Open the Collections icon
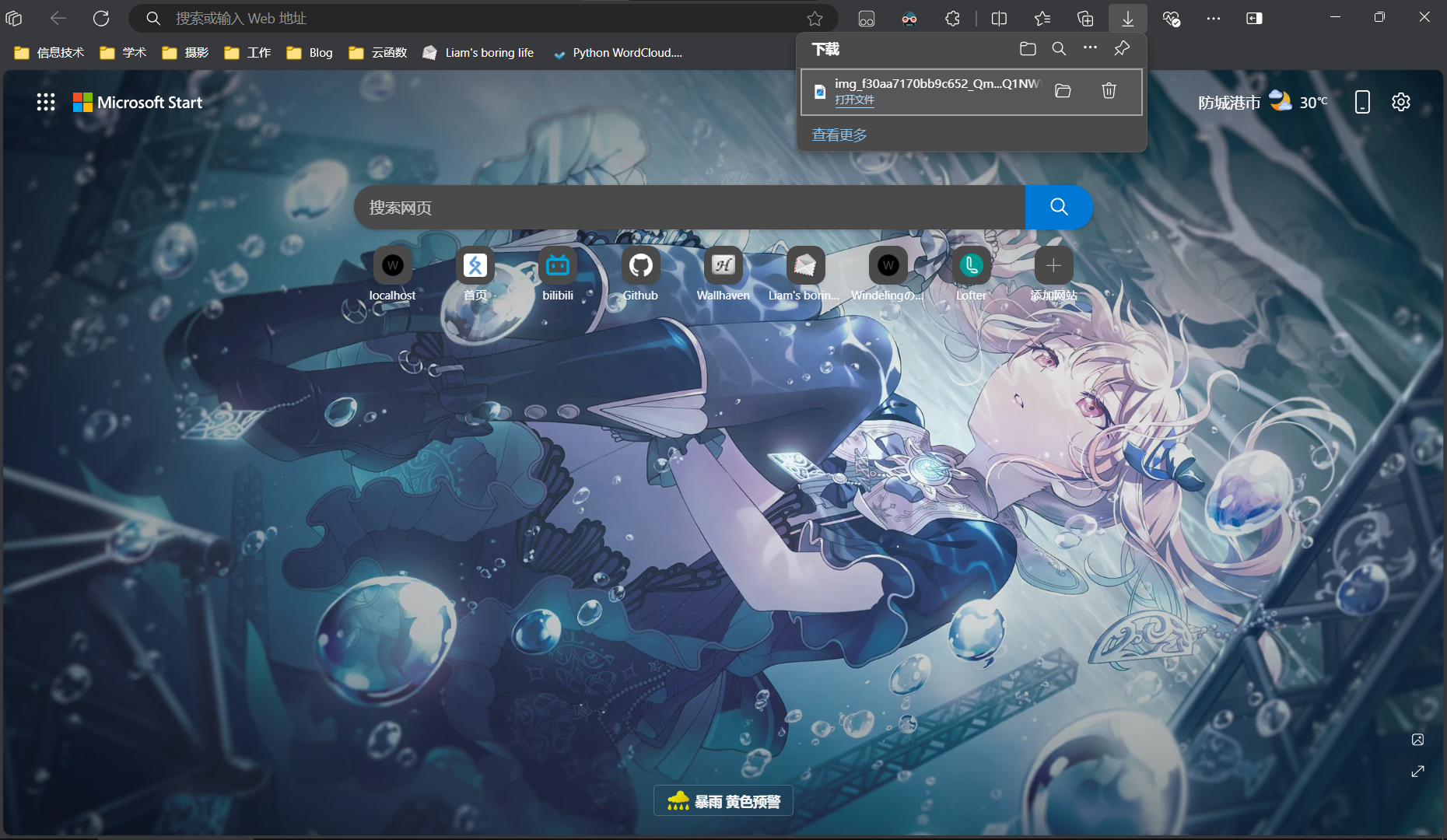Screen dimensions: 1447x840 tap(1085, 18)
